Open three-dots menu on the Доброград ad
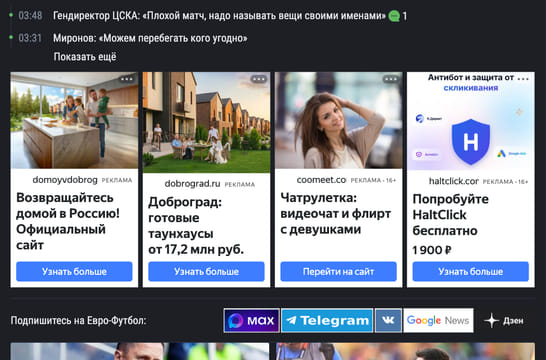Viewport: 546px width, 360px height. (x=259, y=79)
